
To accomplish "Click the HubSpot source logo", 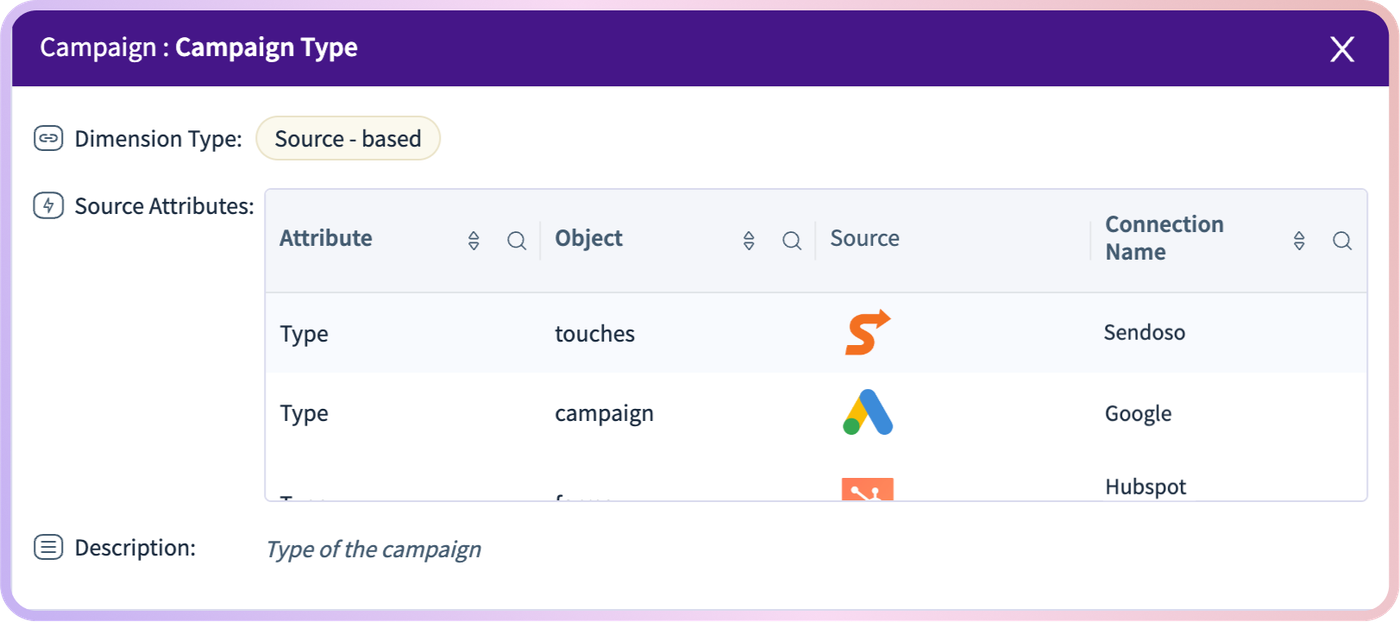I will coord(867,489).
